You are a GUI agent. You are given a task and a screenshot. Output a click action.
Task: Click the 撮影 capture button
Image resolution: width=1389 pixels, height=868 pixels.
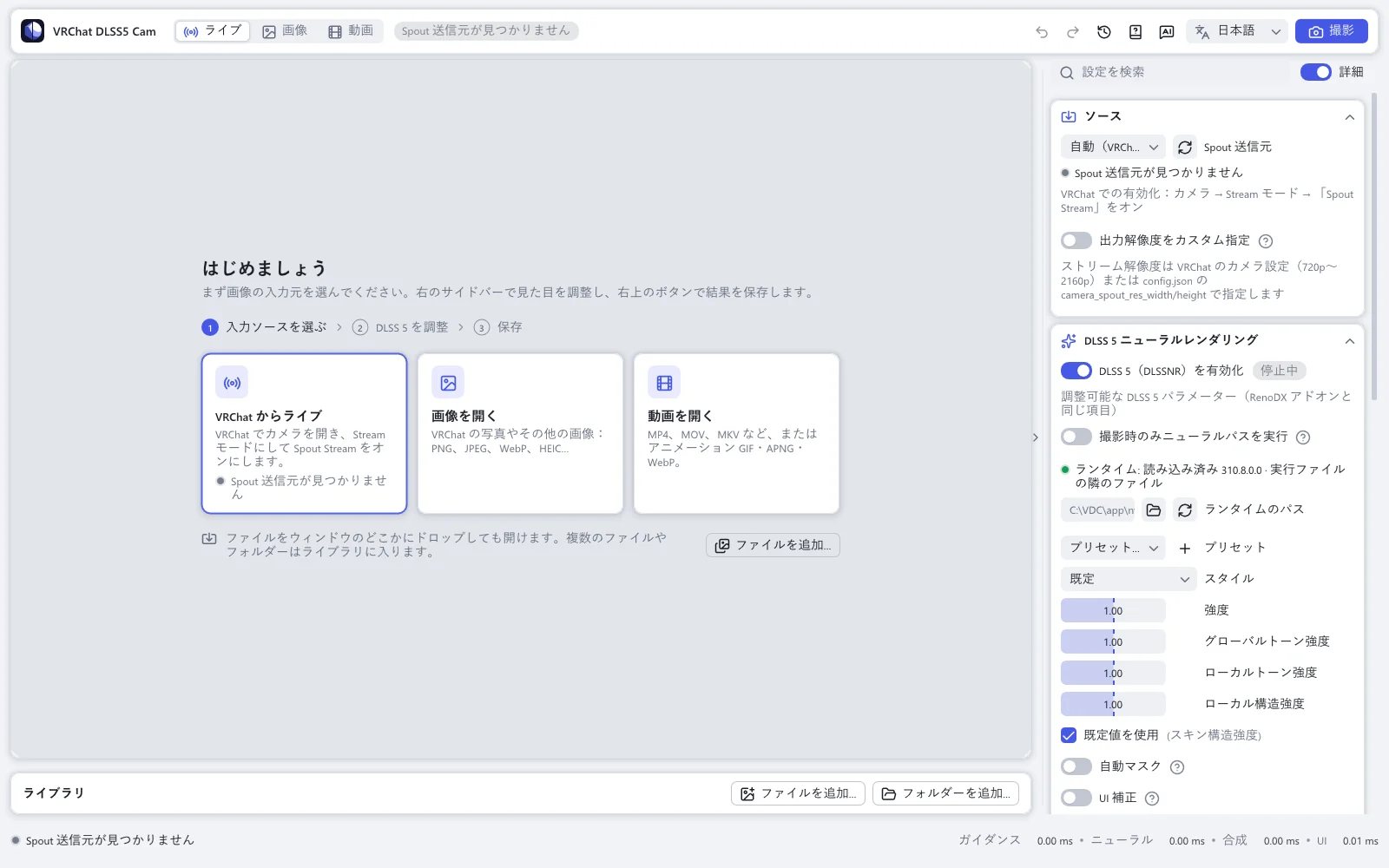(x=1331, y=31)
